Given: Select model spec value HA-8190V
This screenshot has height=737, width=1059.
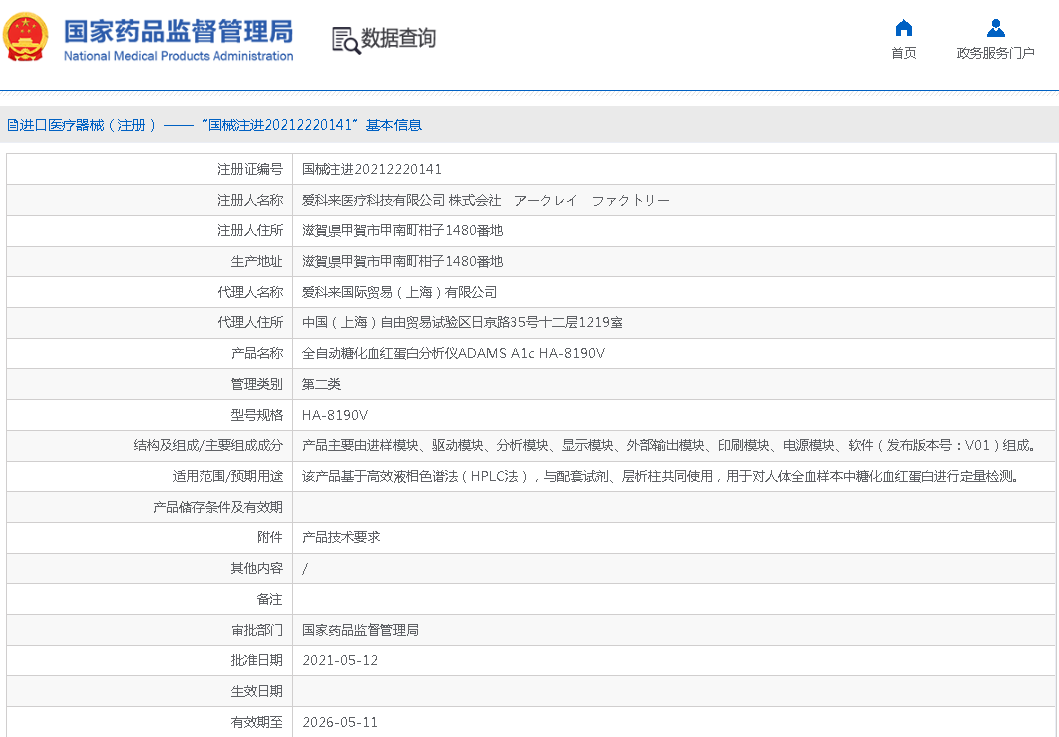Looking at the screenshot, I should pyautogui.click(x=335, y=415).
